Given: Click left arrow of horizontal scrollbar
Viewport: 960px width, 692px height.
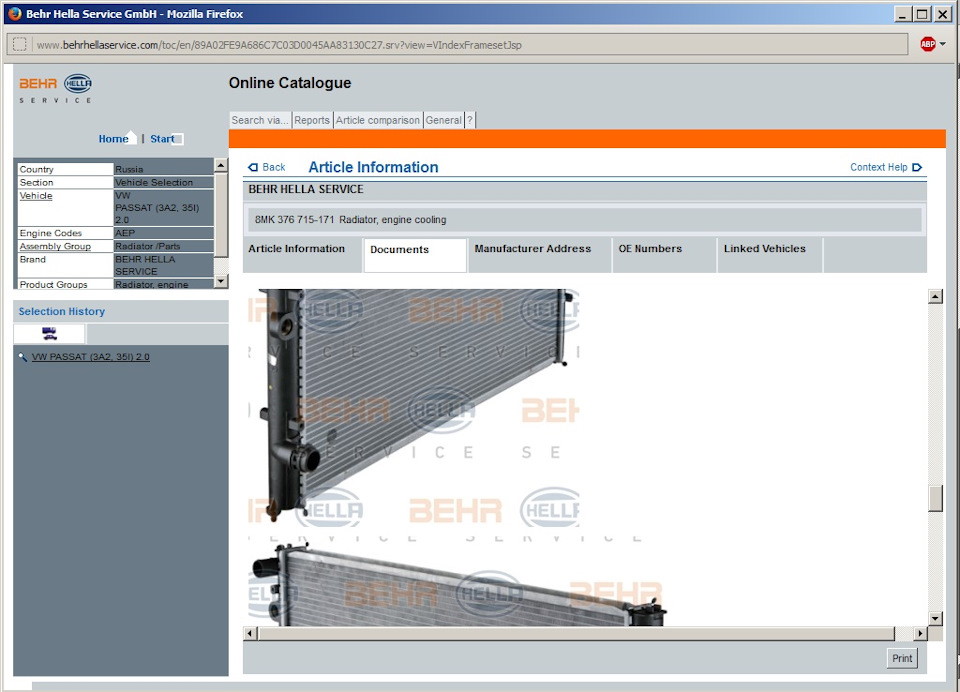Looking at the screenshot, I should (250, 633).
